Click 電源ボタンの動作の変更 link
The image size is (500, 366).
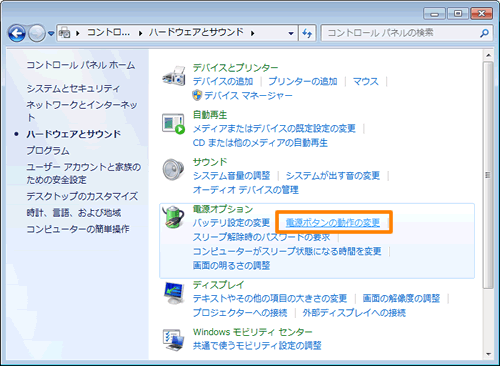pyautogui.click(x=333, y=223)
